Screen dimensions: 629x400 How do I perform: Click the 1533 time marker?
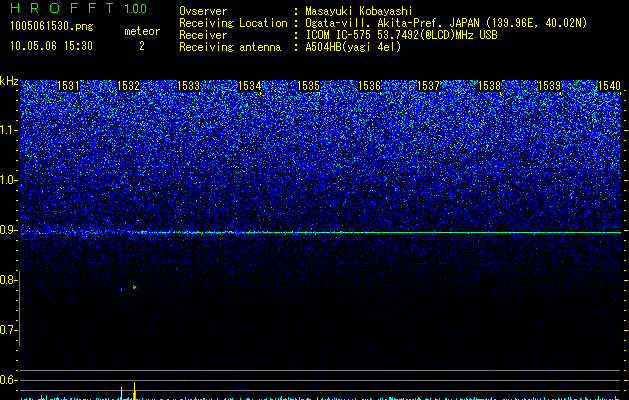pyautogui.click(x=189, y=86)
